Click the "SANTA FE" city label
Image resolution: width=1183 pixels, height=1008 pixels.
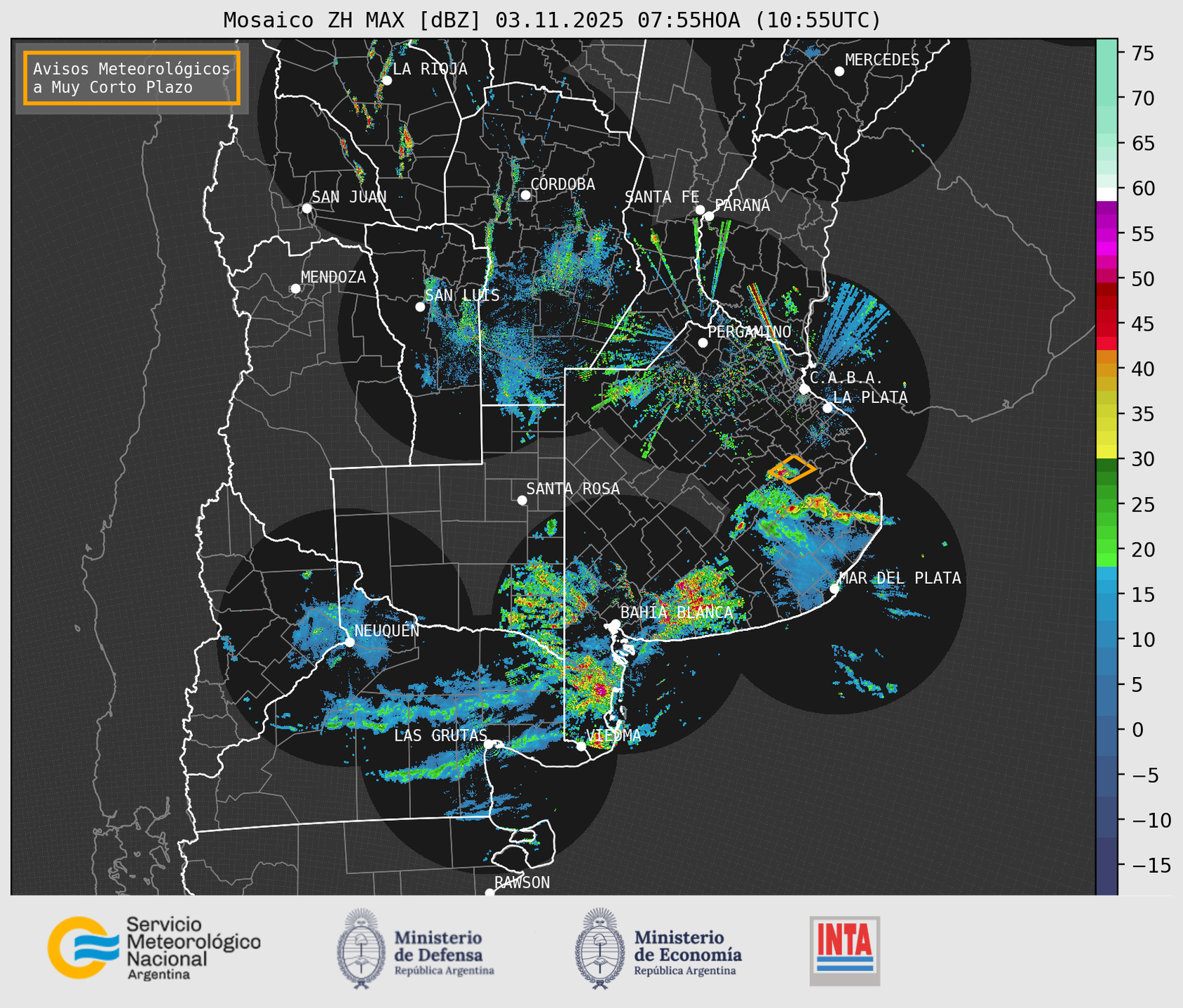coord(662,198)
